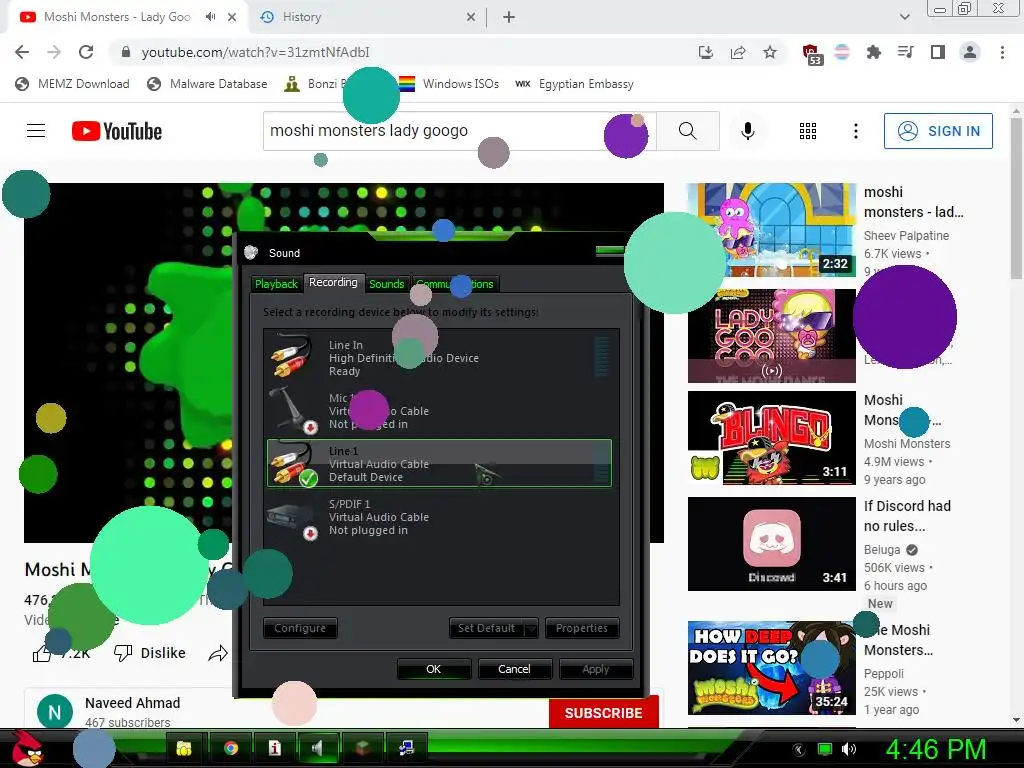Open YouTube settings three-dot menu

tap(856, 131)
